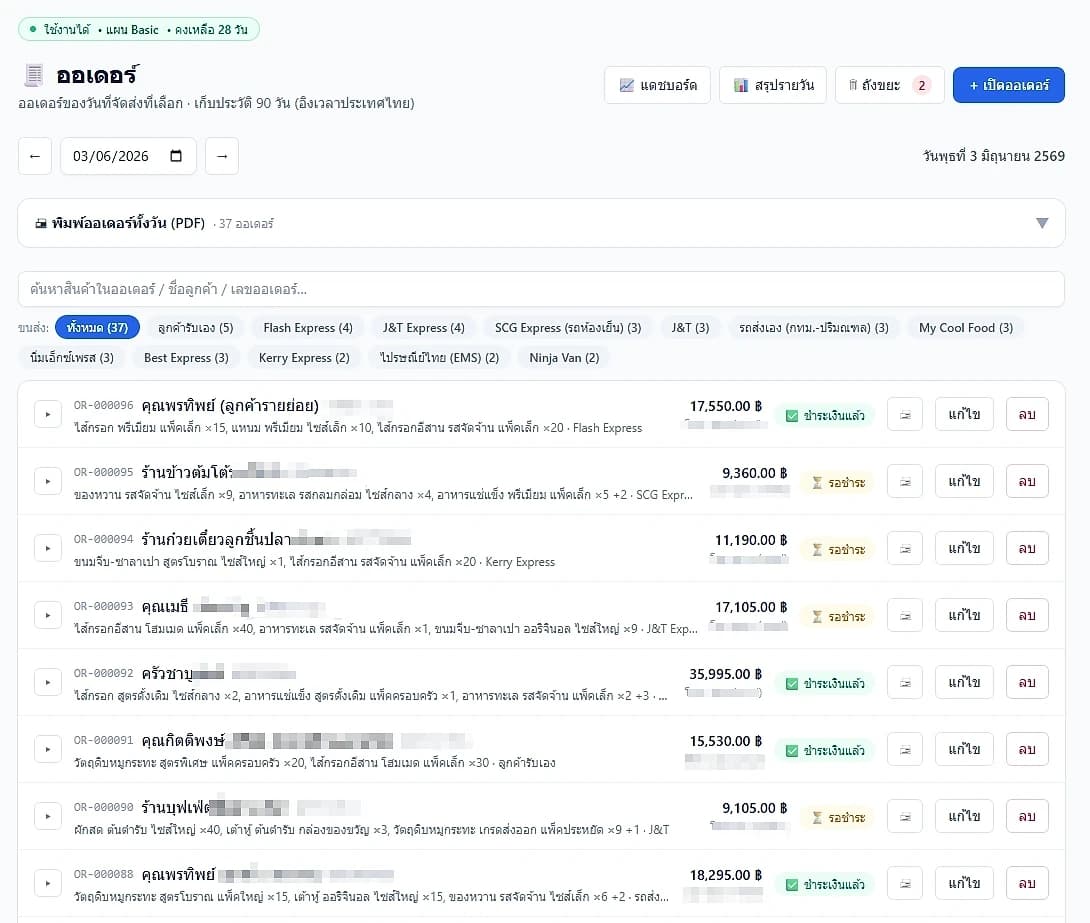Open print slip icon for order OR-000093
Image resolution: width=1090 pixels, height=923 pixels.
pos(904,615)
